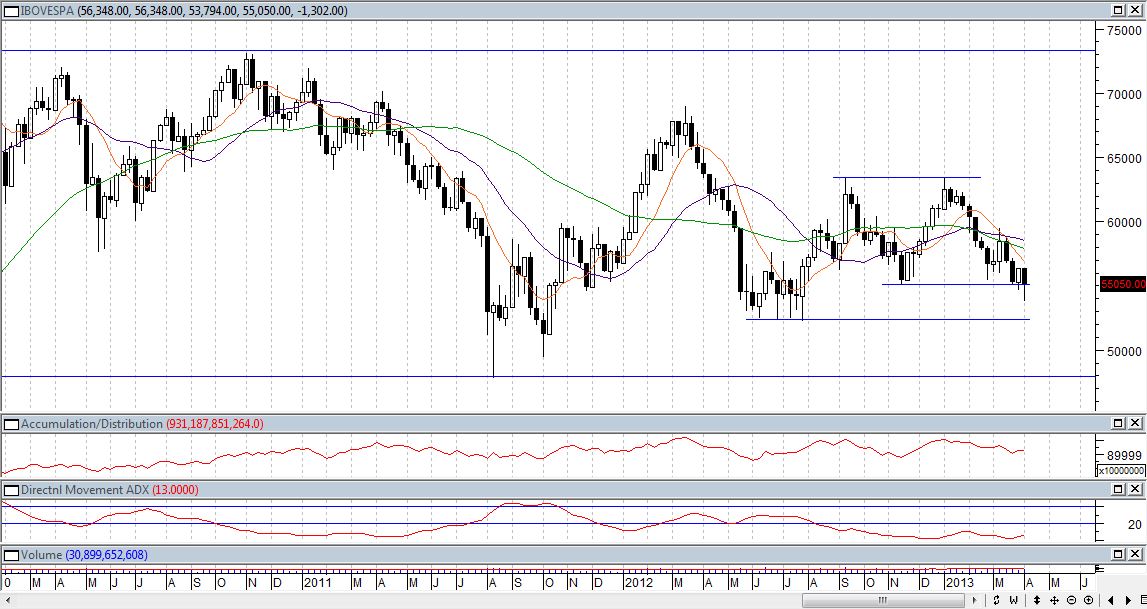Zoom out with the minus magnifier icon
This screenshot has width=1147, height=609.
pos(1072,600)
